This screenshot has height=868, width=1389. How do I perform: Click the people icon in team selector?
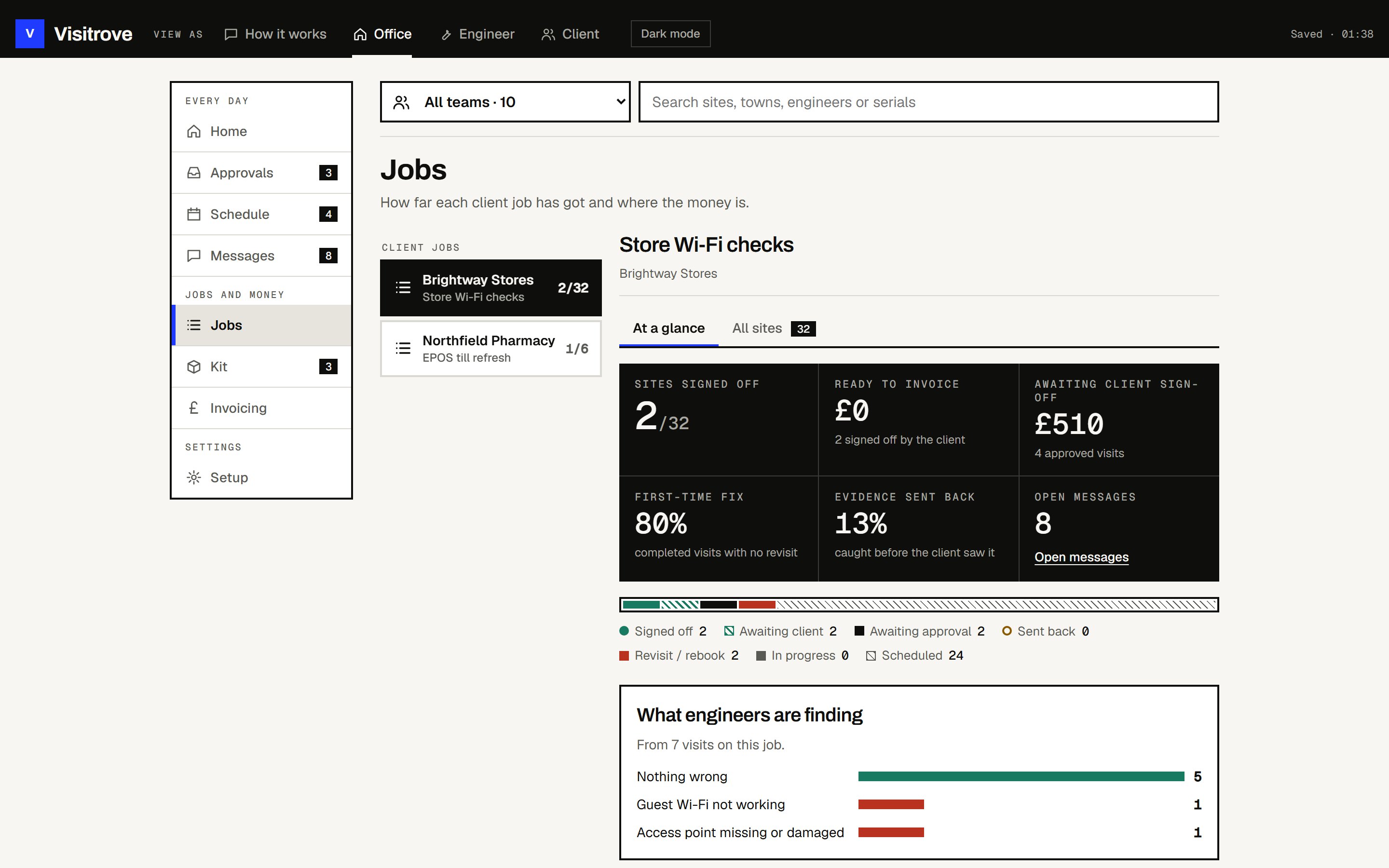(401, 102)
